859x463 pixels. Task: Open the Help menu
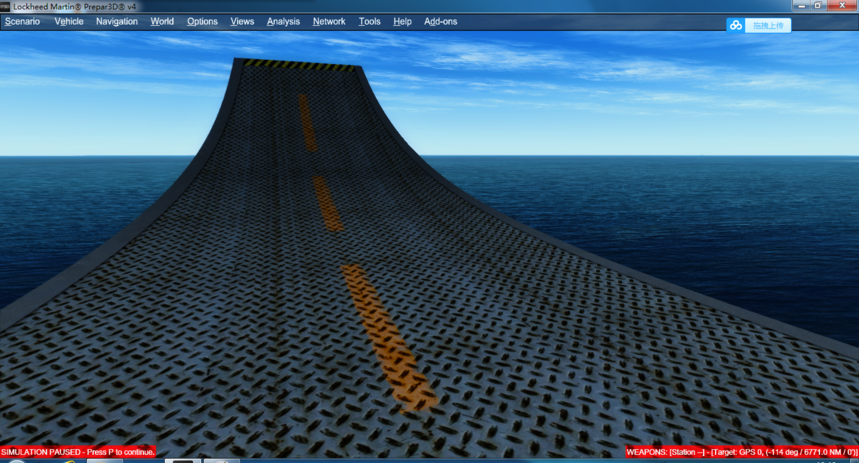click(x=402, y=21)
